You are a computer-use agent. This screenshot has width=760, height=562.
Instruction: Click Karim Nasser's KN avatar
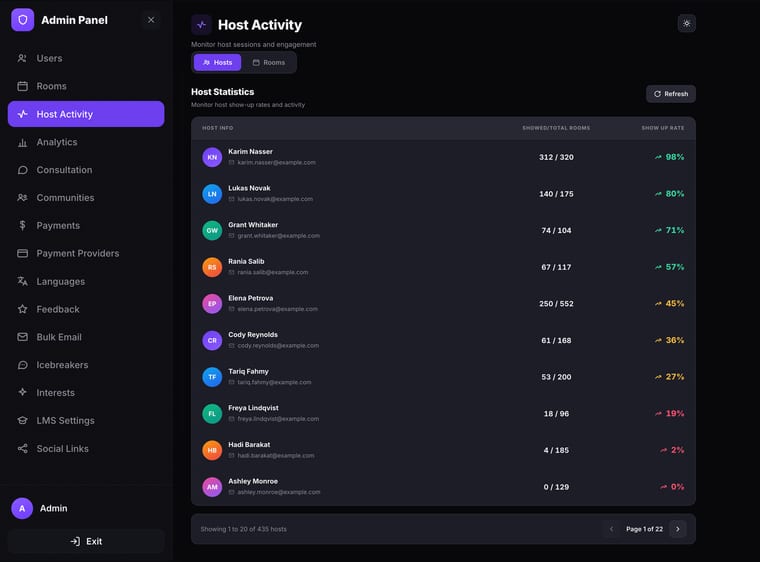(212, 157)
